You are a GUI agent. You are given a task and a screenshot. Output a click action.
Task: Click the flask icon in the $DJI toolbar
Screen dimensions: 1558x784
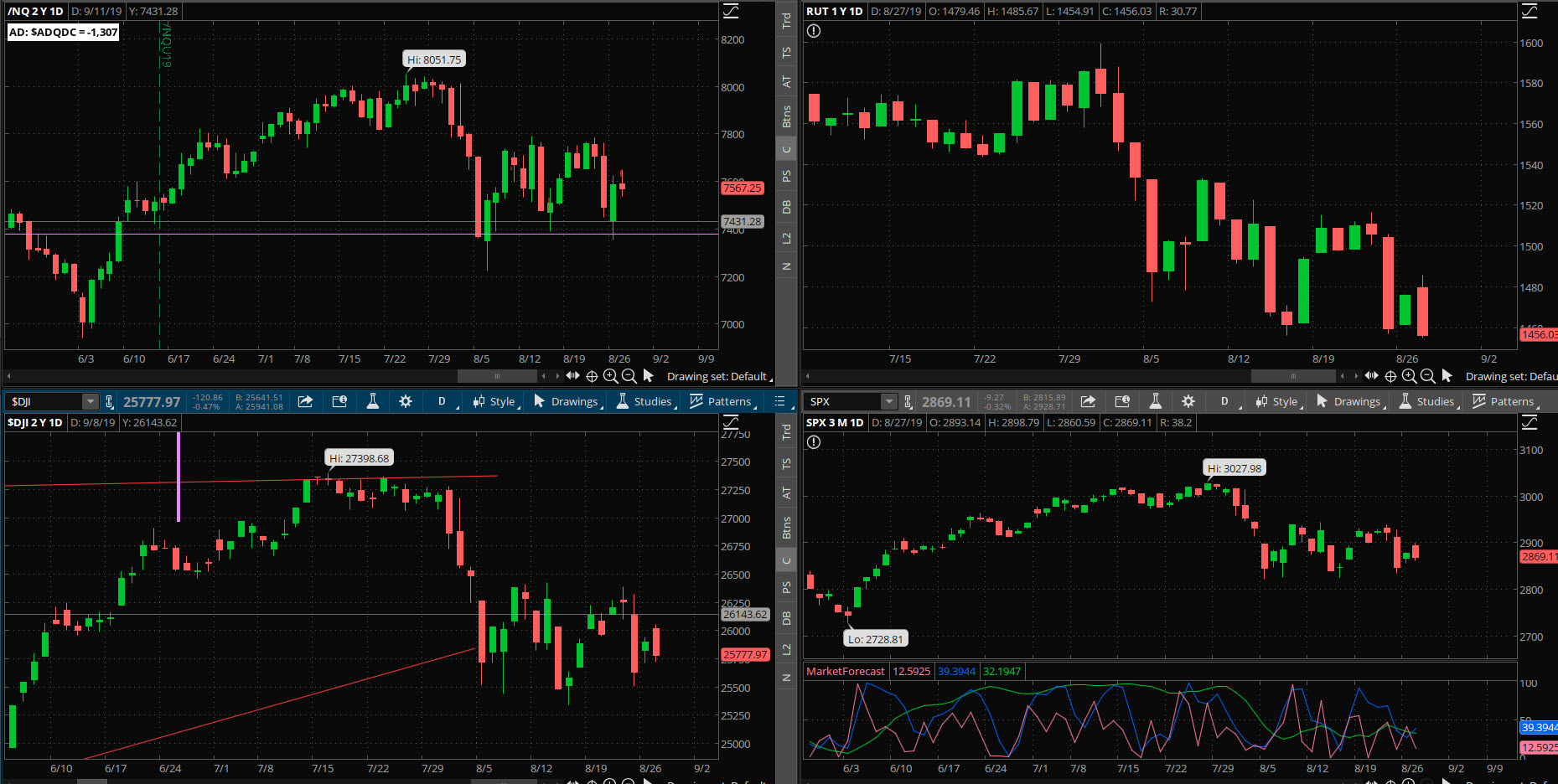[373, 401]
